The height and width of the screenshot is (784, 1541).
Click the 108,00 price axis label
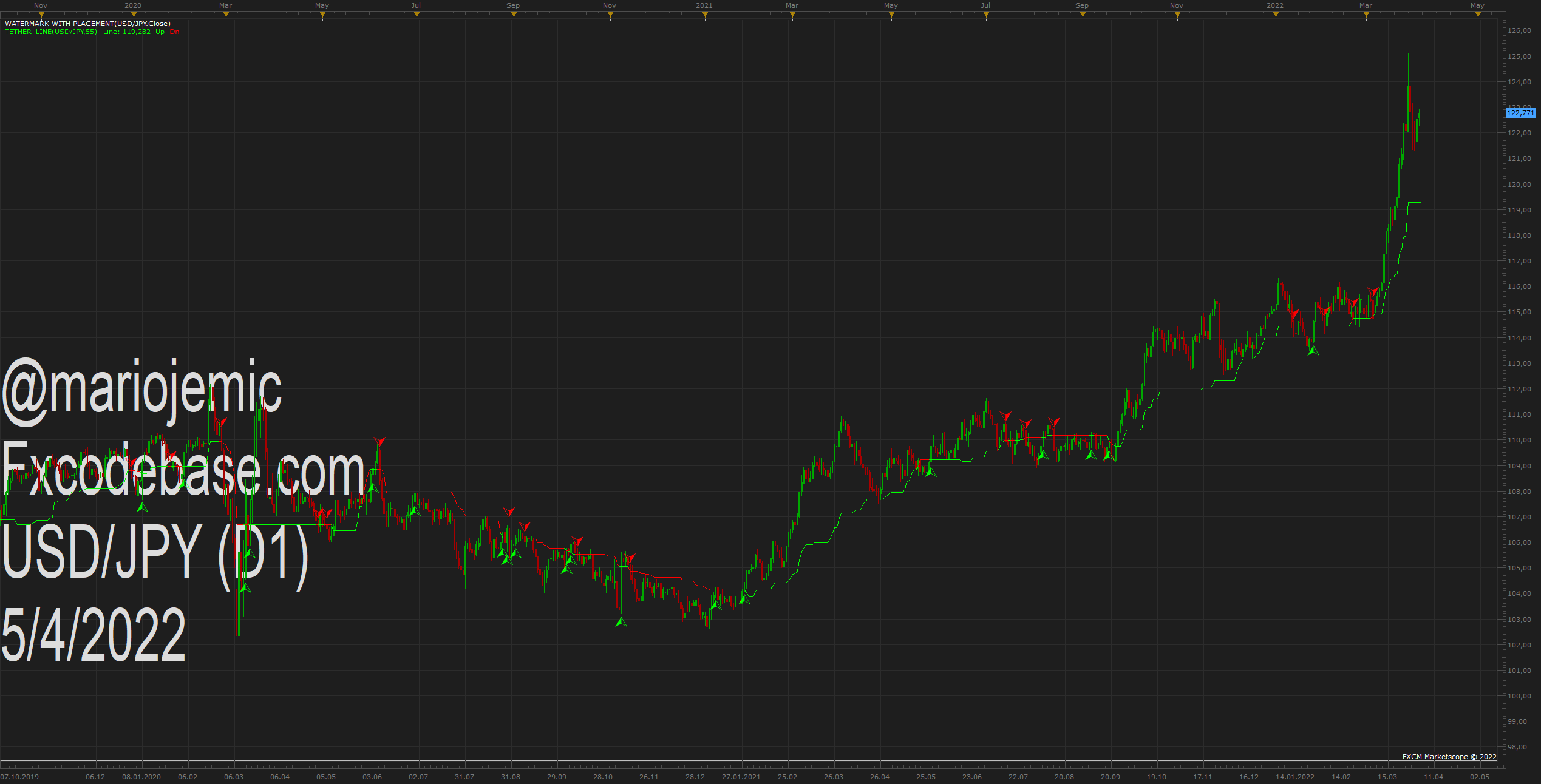tap(1520, 492)
